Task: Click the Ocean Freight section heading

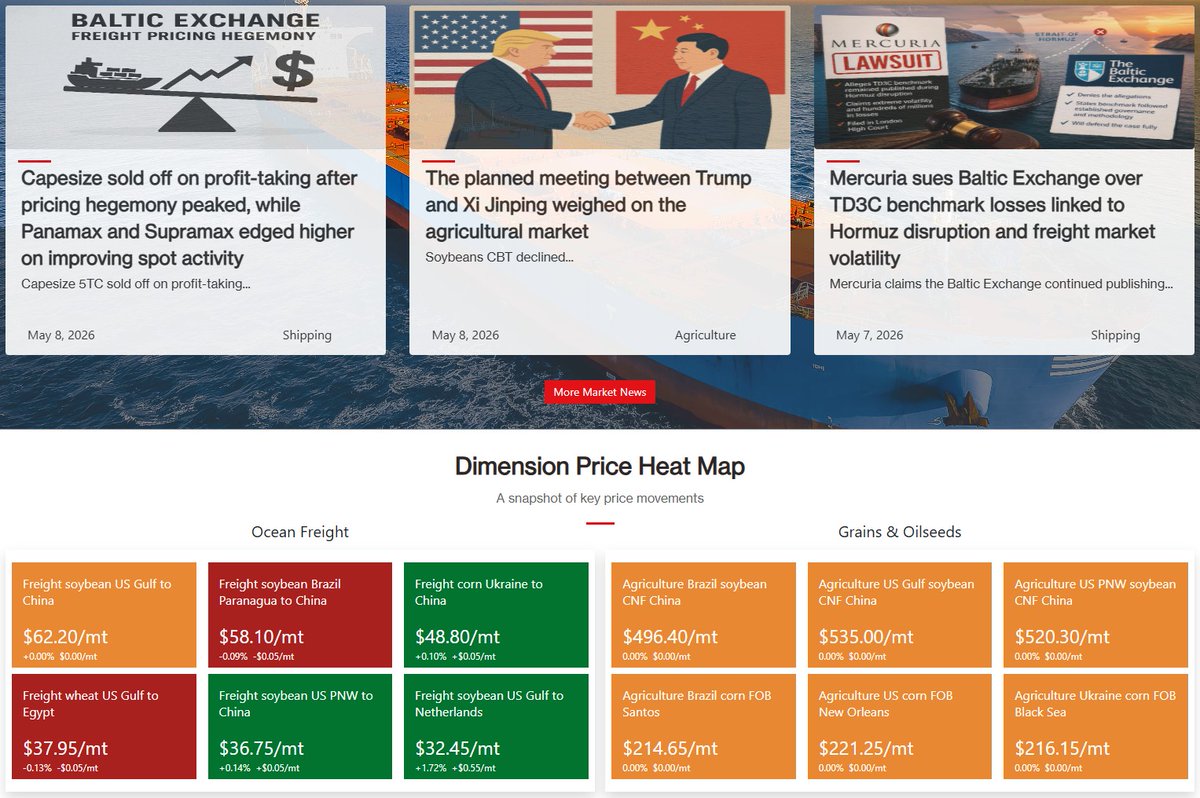Action: point(300,532)
